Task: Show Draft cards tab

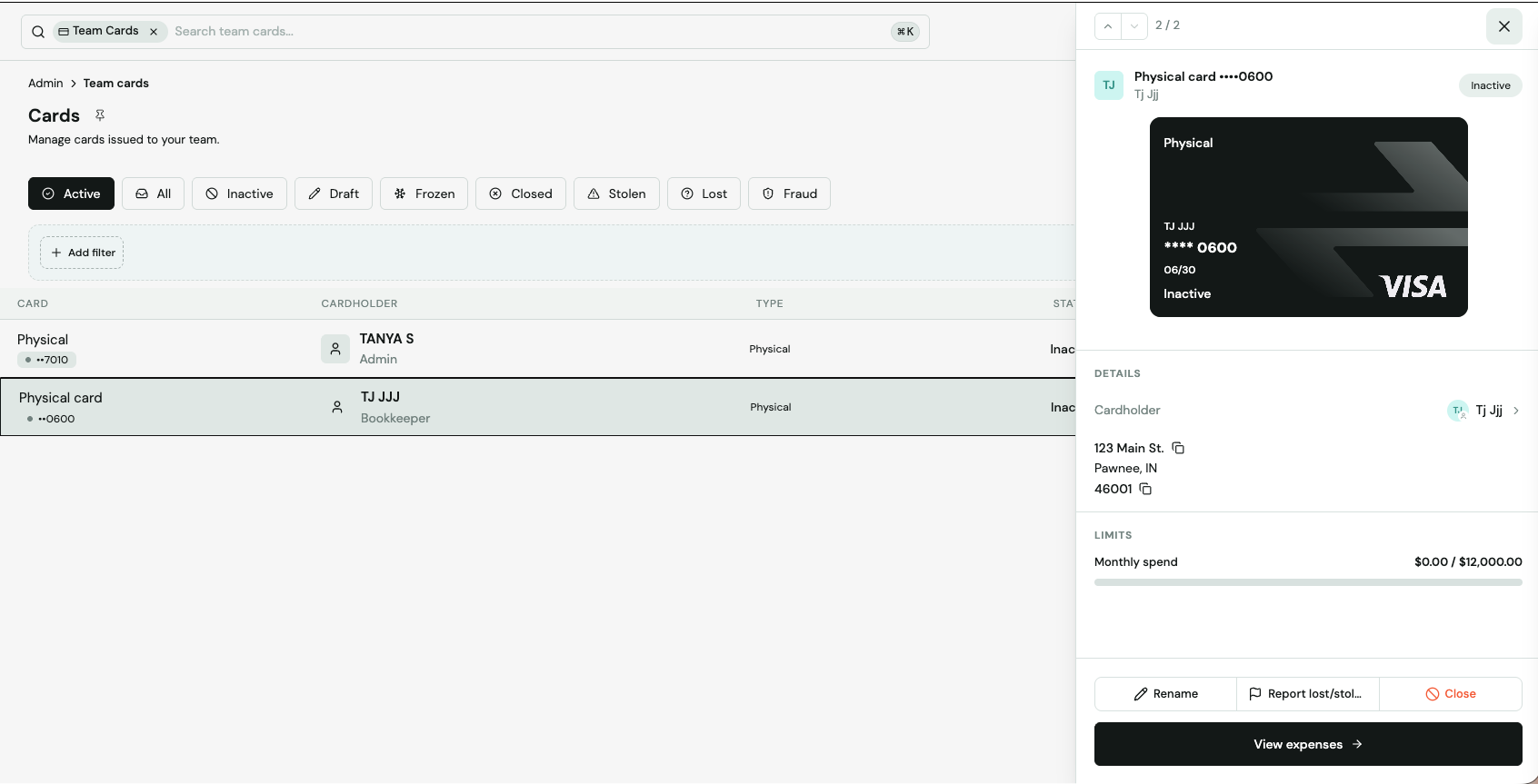Action: 334,194
